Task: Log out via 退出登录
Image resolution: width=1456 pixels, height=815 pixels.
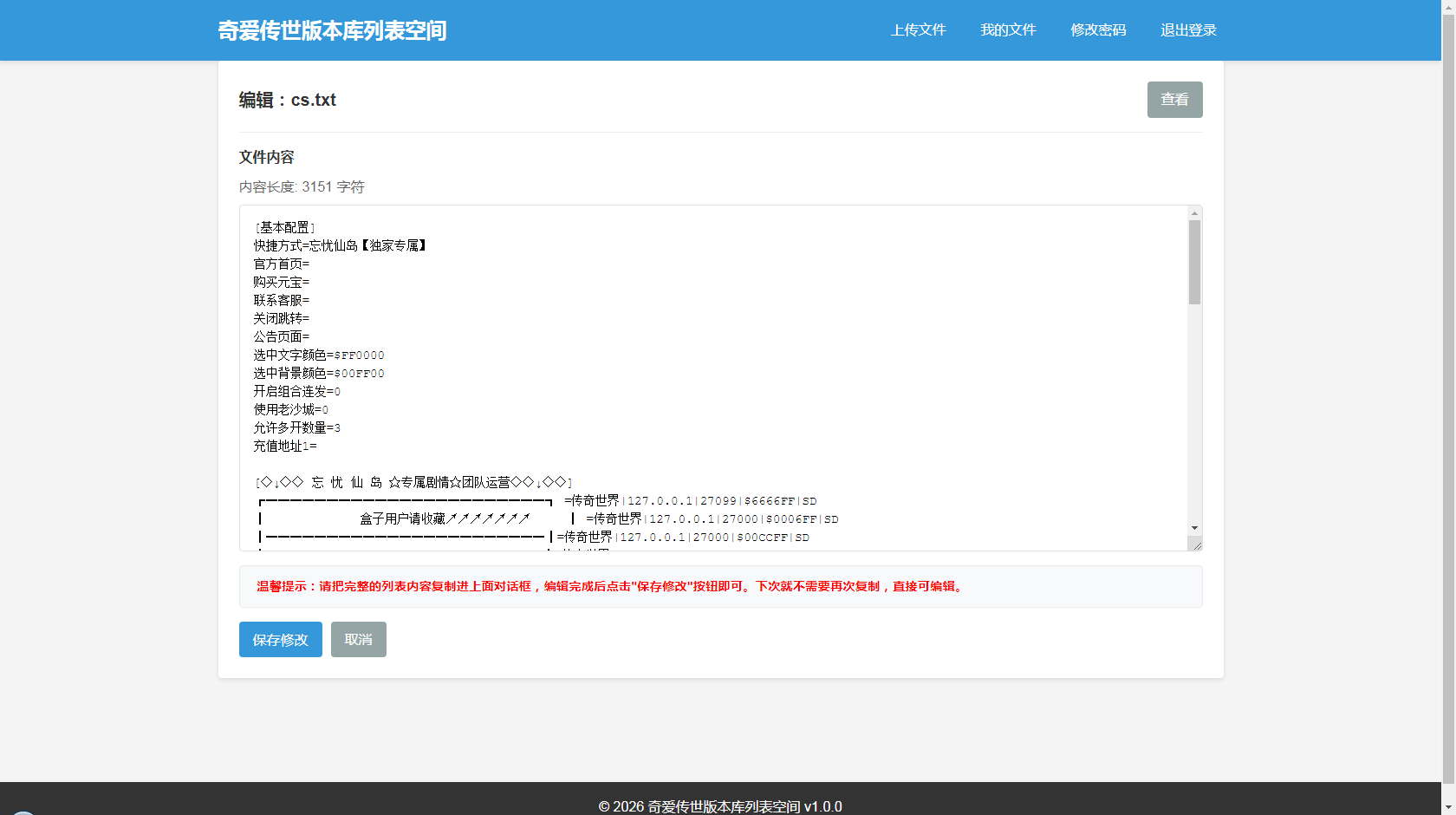Action: [1188, 30]
